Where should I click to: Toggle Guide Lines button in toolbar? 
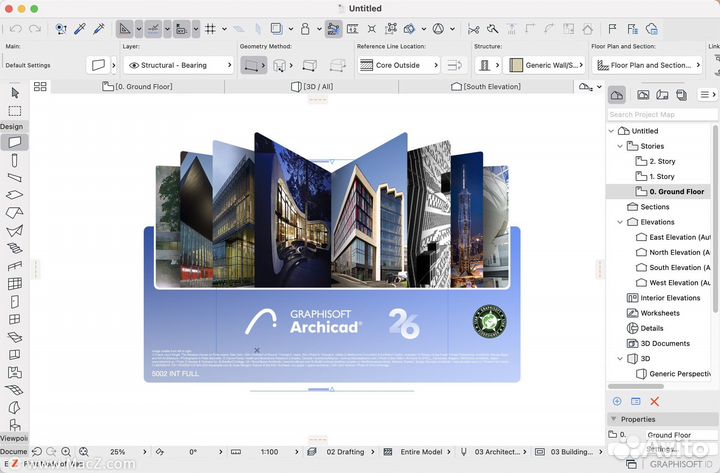(125, 29)
